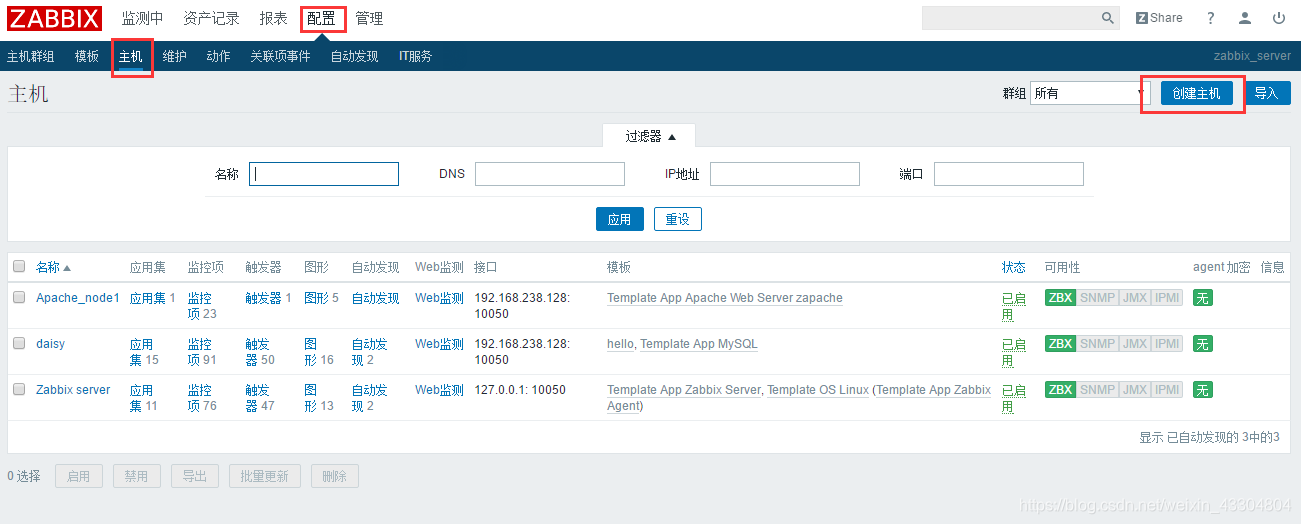The width and height of the screenshot is (1301, 524).
Task: Click the logout power icon
Action: click(1279, 18)
